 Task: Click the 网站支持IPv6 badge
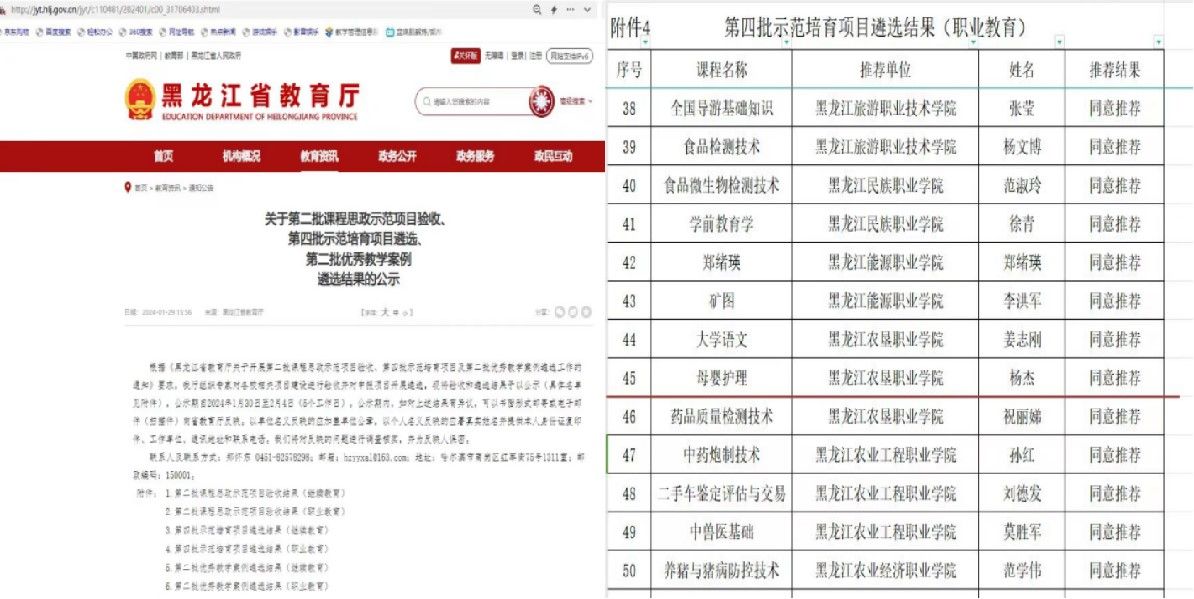570,56
